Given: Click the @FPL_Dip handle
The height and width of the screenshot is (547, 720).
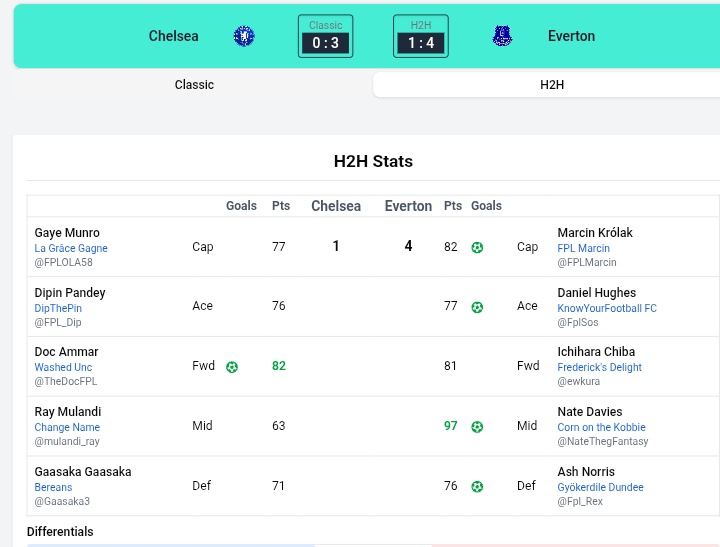Looking at the screenshot, I should click(x=58, y=322).
